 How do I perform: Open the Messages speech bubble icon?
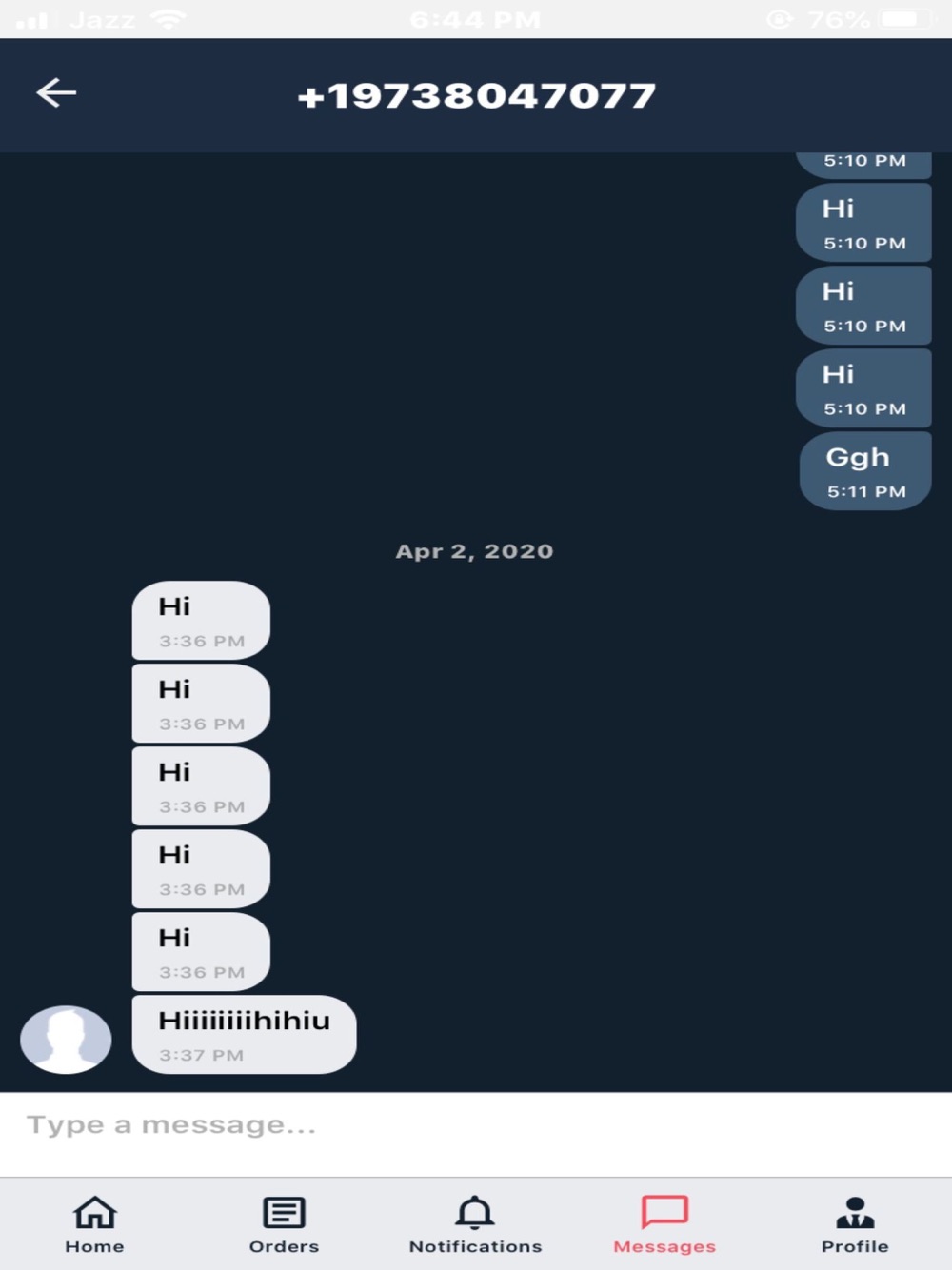pos(664,1213)
